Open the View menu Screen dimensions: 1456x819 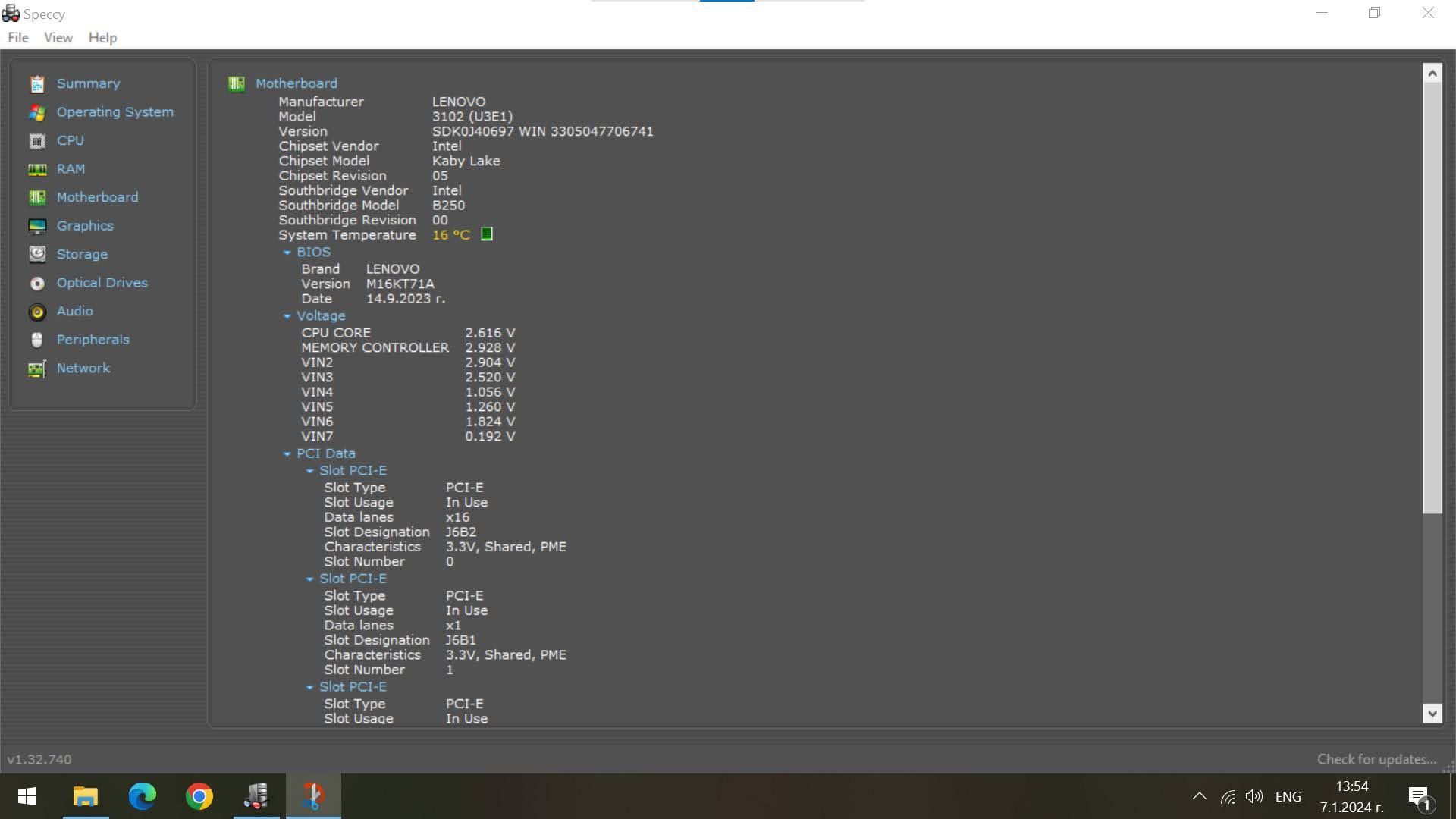coord(58,38)
